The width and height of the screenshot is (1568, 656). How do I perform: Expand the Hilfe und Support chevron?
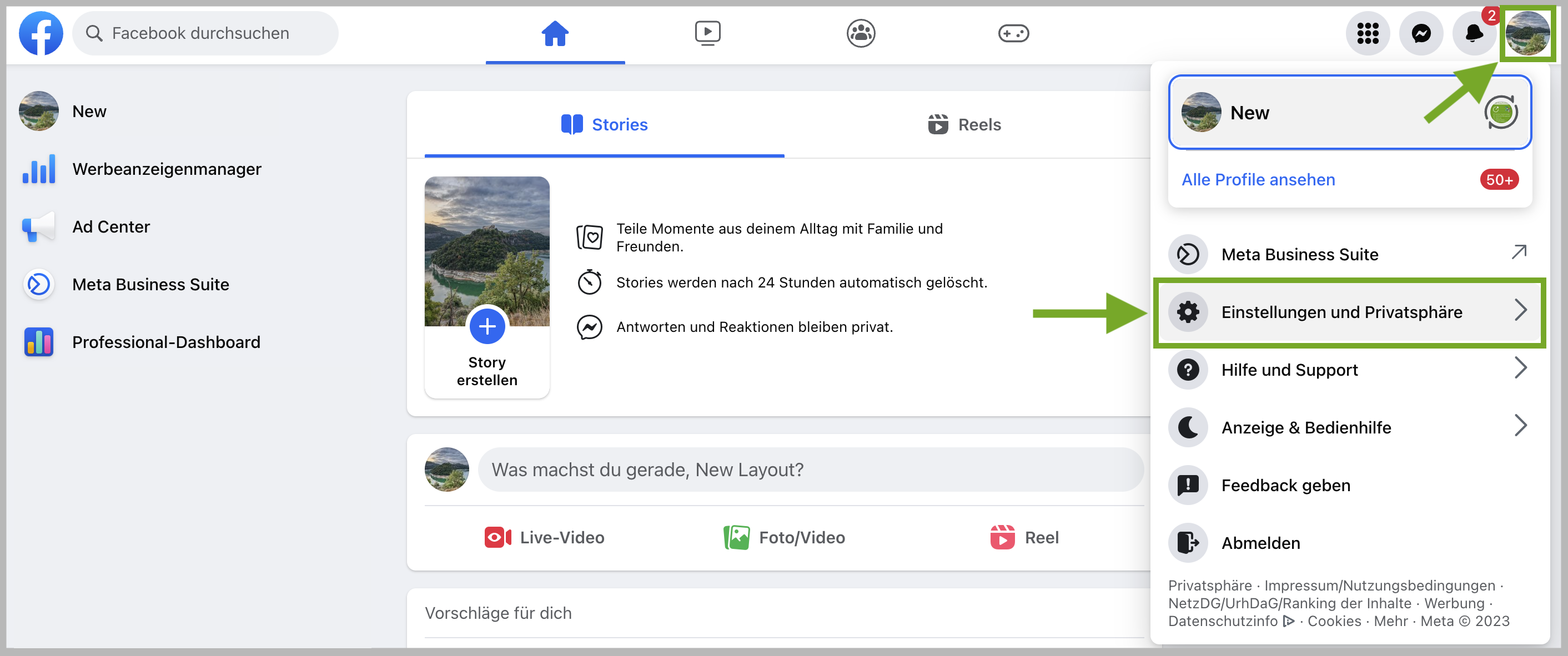pos(1520,368)
